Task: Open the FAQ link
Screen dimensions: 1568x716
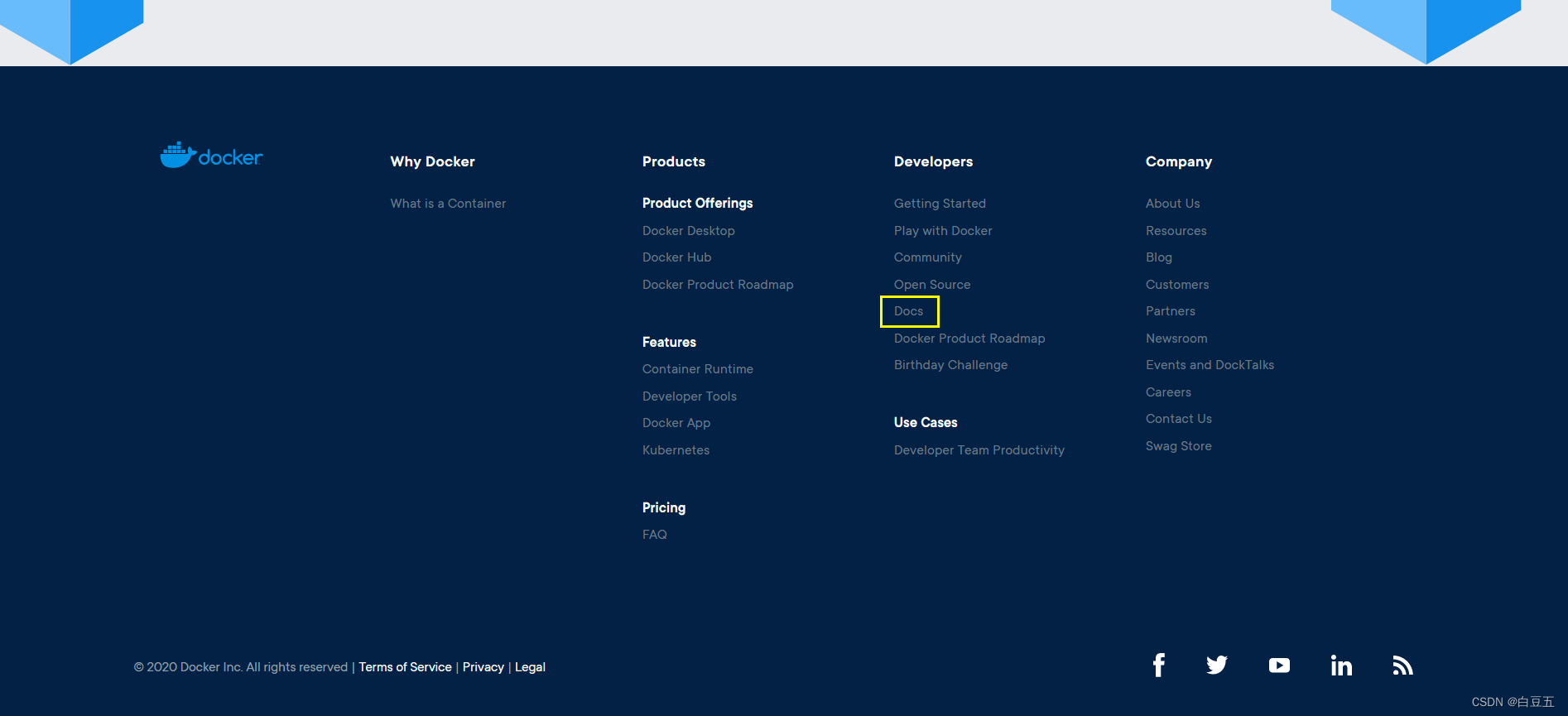Action: pos(655,535)
